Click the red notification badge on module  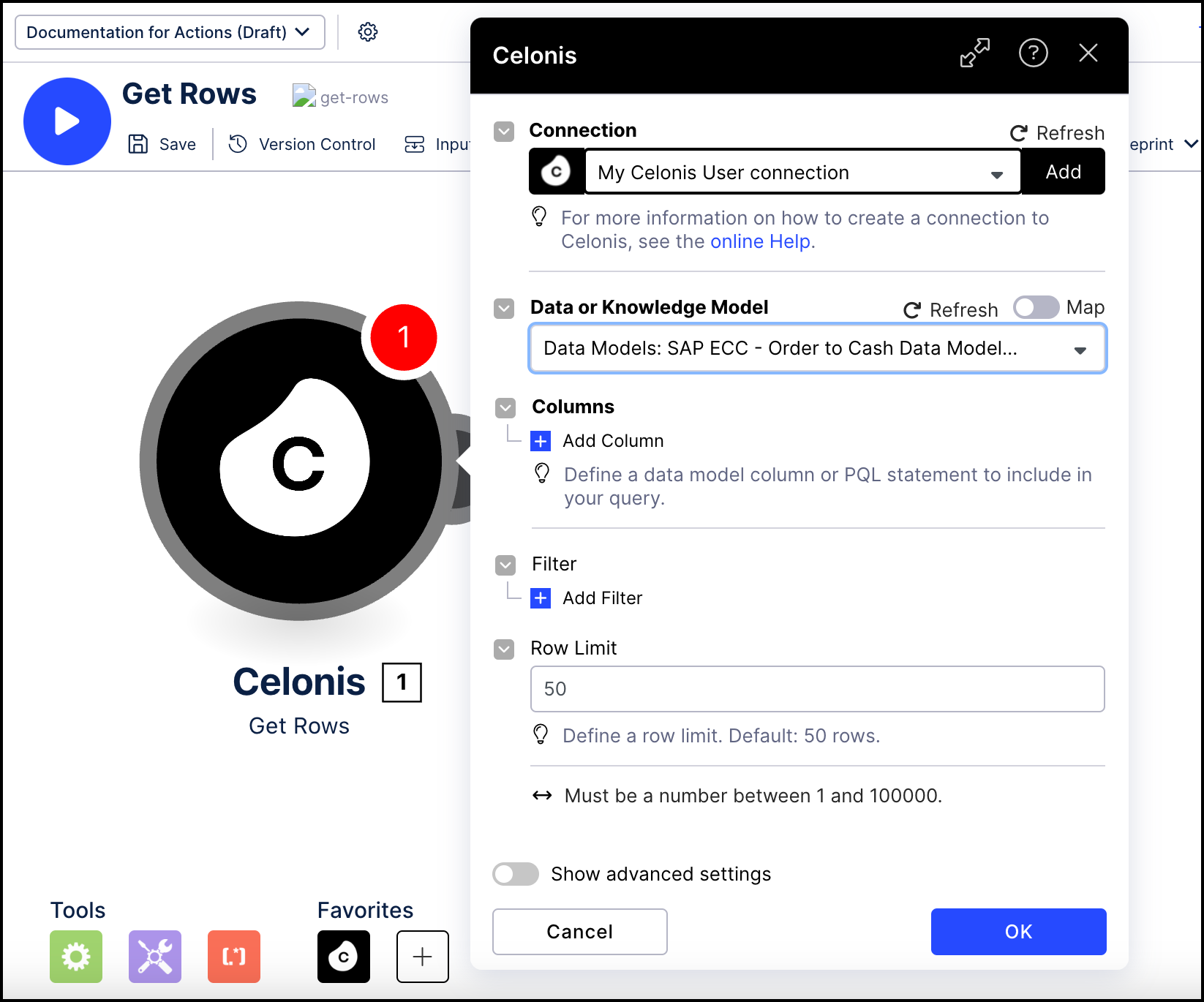[404, 337]
